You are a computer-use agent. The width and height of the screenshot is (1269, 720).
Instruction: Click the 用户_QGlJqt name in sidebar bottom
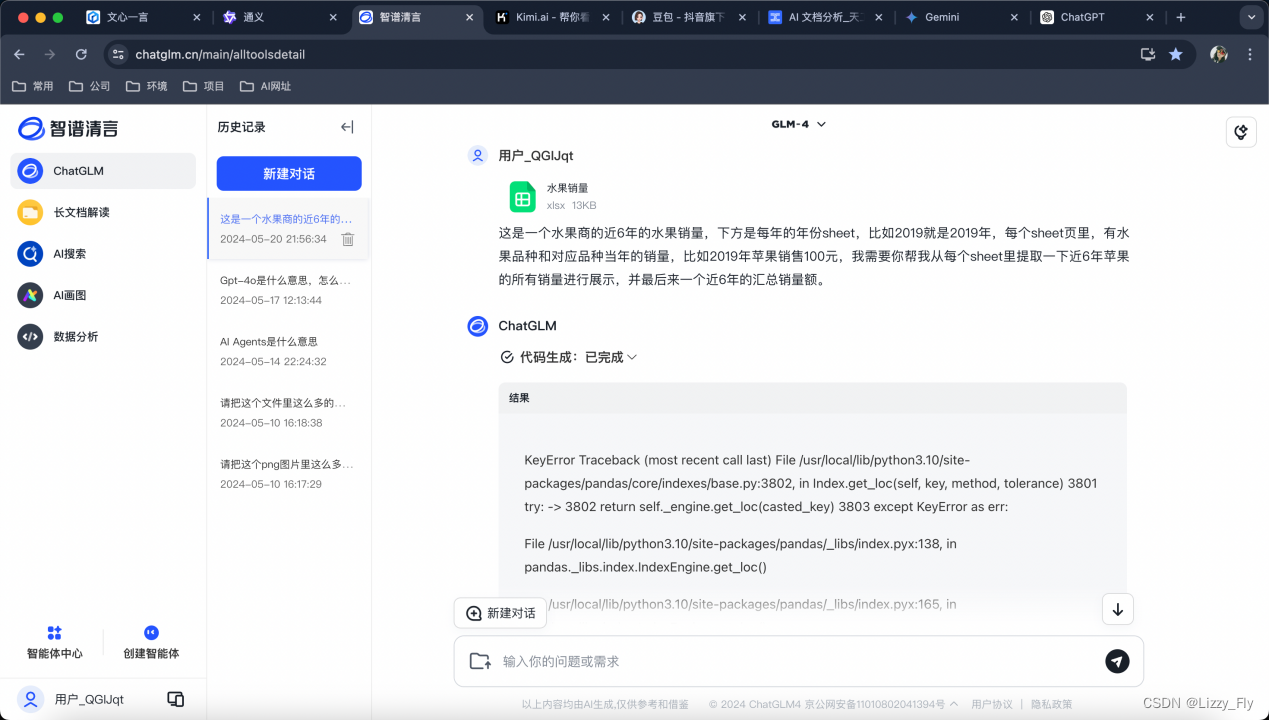click(89, 699)
